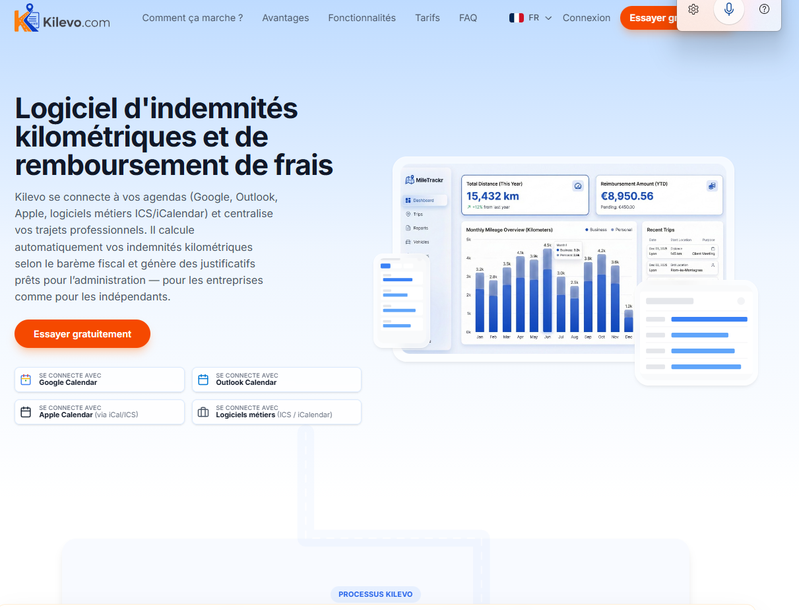Click the Connexion link
The height and width of the screenshot is (610, 799).
tap(586, 18)
